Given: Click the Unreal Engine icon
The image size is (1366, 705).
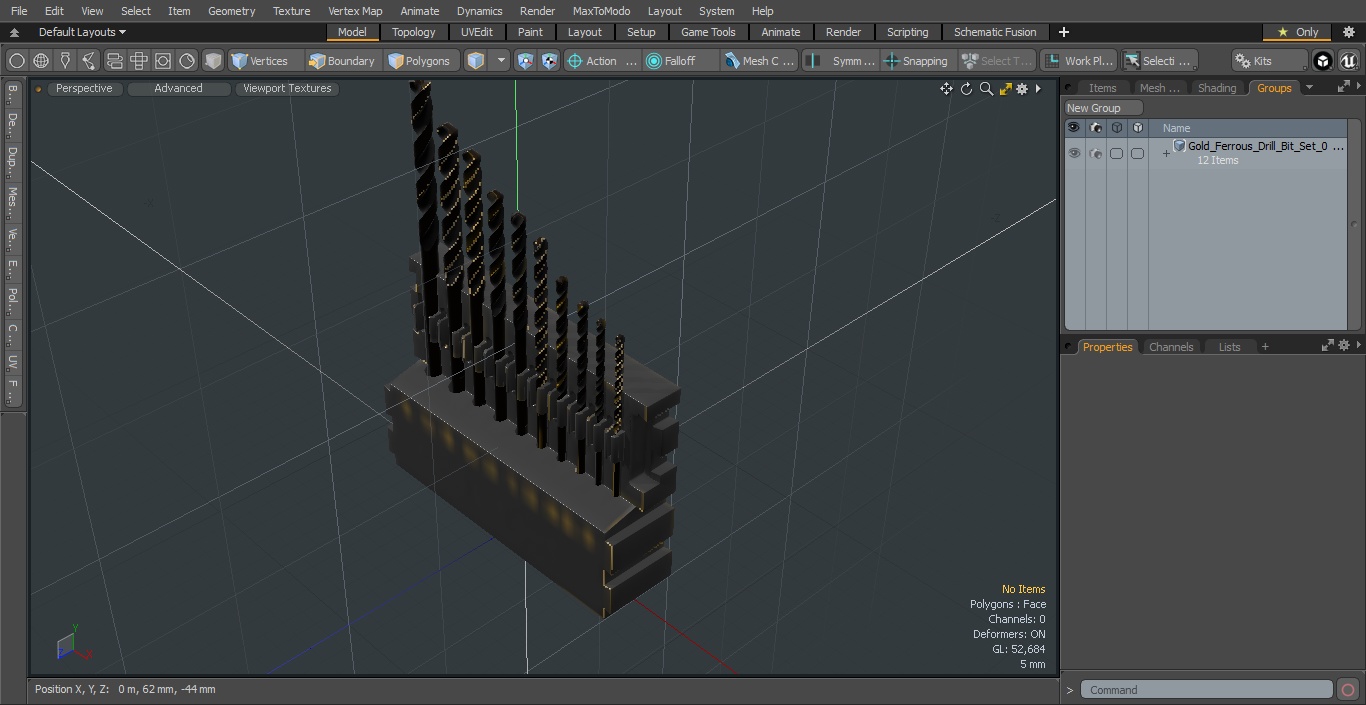Looking at the screenshot, I should (x=1348, y=61).
